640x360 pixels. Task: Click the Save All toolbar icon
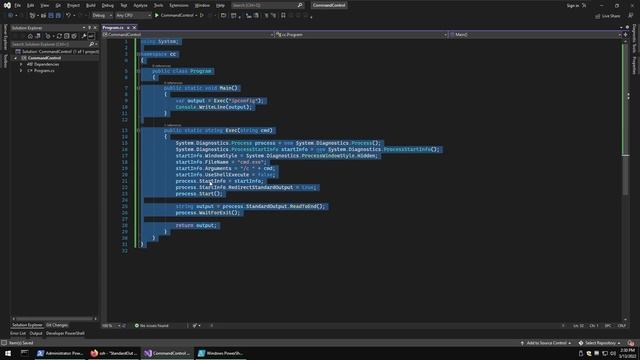click(58, 16)
